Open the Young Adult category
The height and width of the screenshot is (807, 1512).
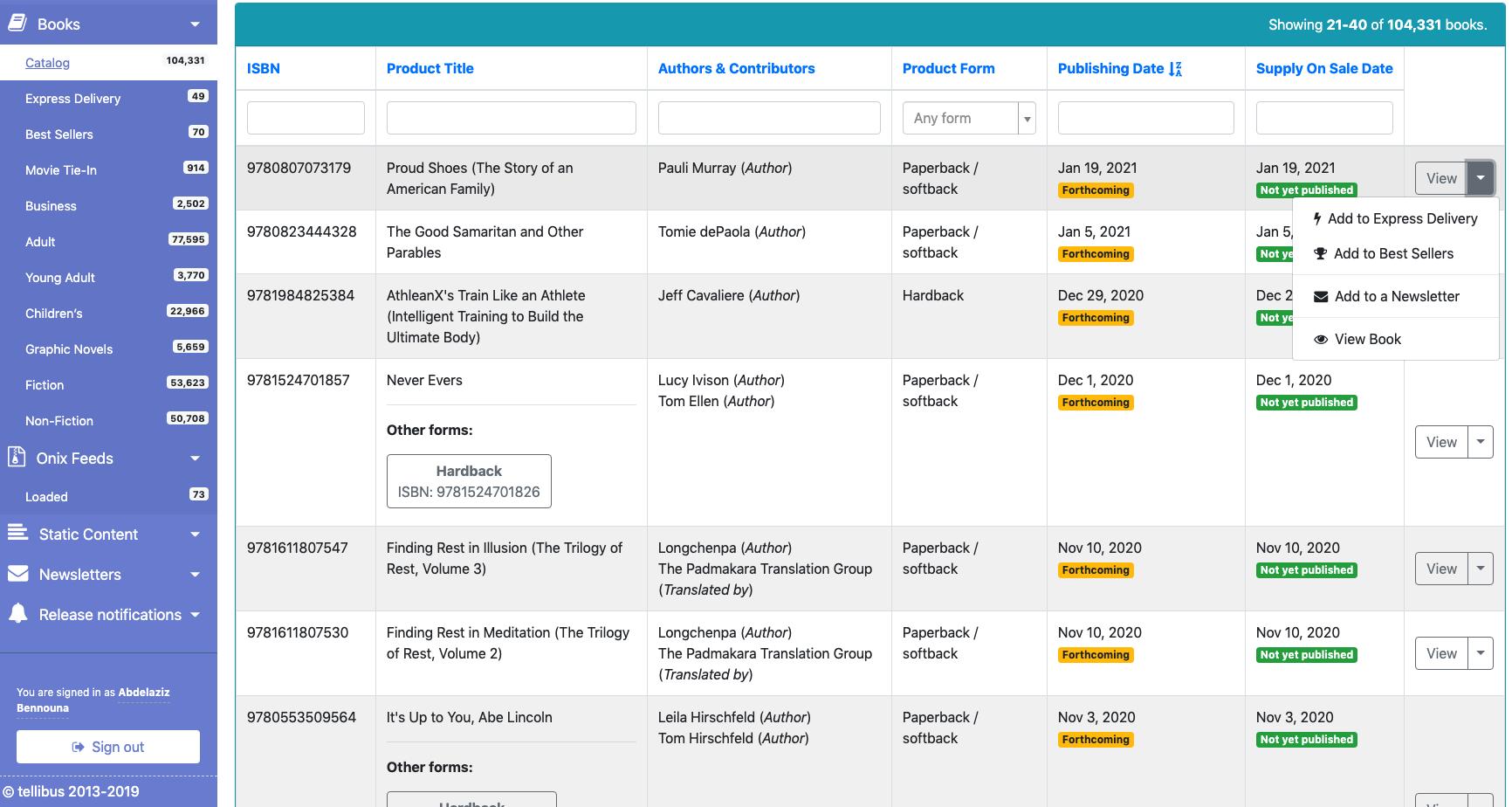pyautogui.click(x=60, y=278)
